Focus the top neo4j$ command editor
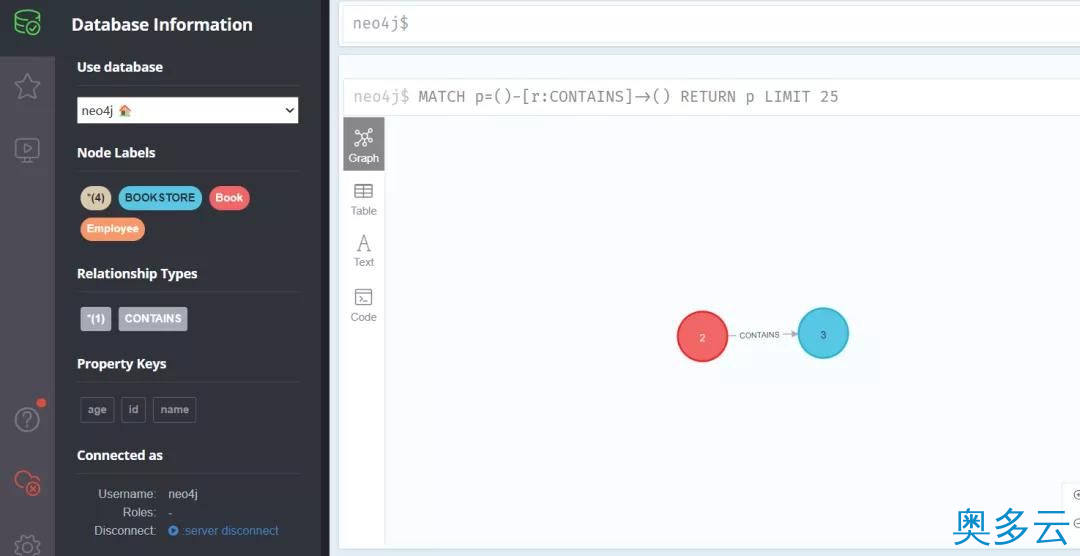Viewport: 1080px width, 556px height. click(x=711, y=23)
